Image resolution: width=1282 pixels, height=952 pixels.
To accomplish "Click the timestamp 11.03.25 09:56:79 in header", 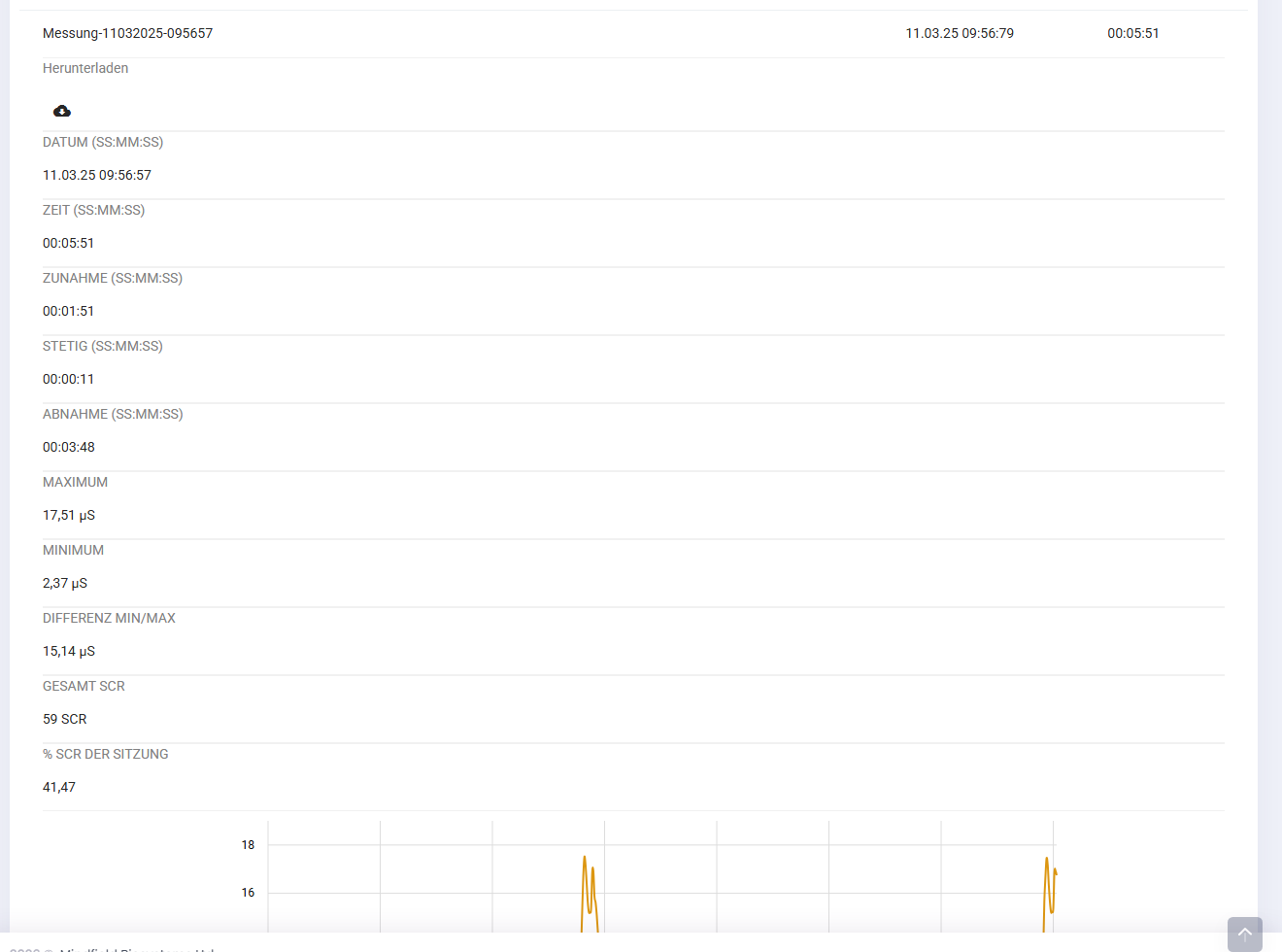I will point(960,33).
